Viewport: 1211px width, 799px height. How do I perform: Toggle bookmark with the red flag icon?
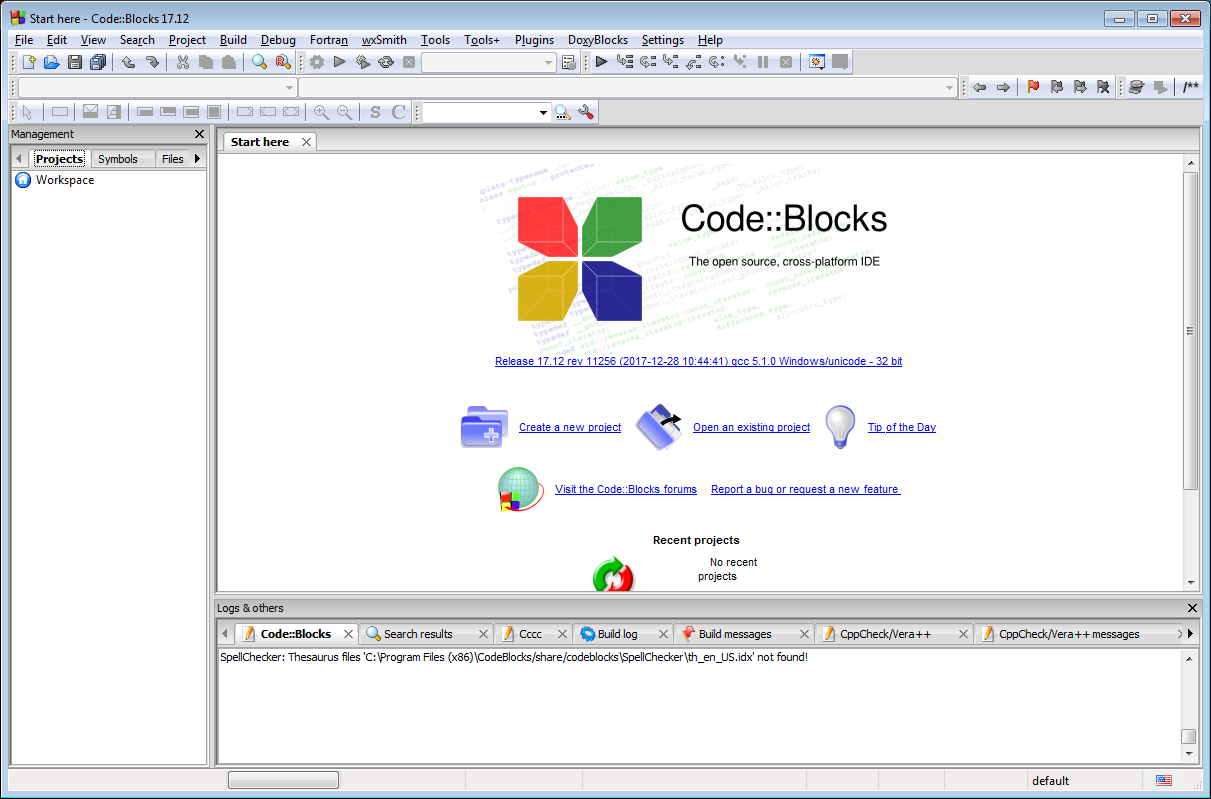coord(1034,88)
